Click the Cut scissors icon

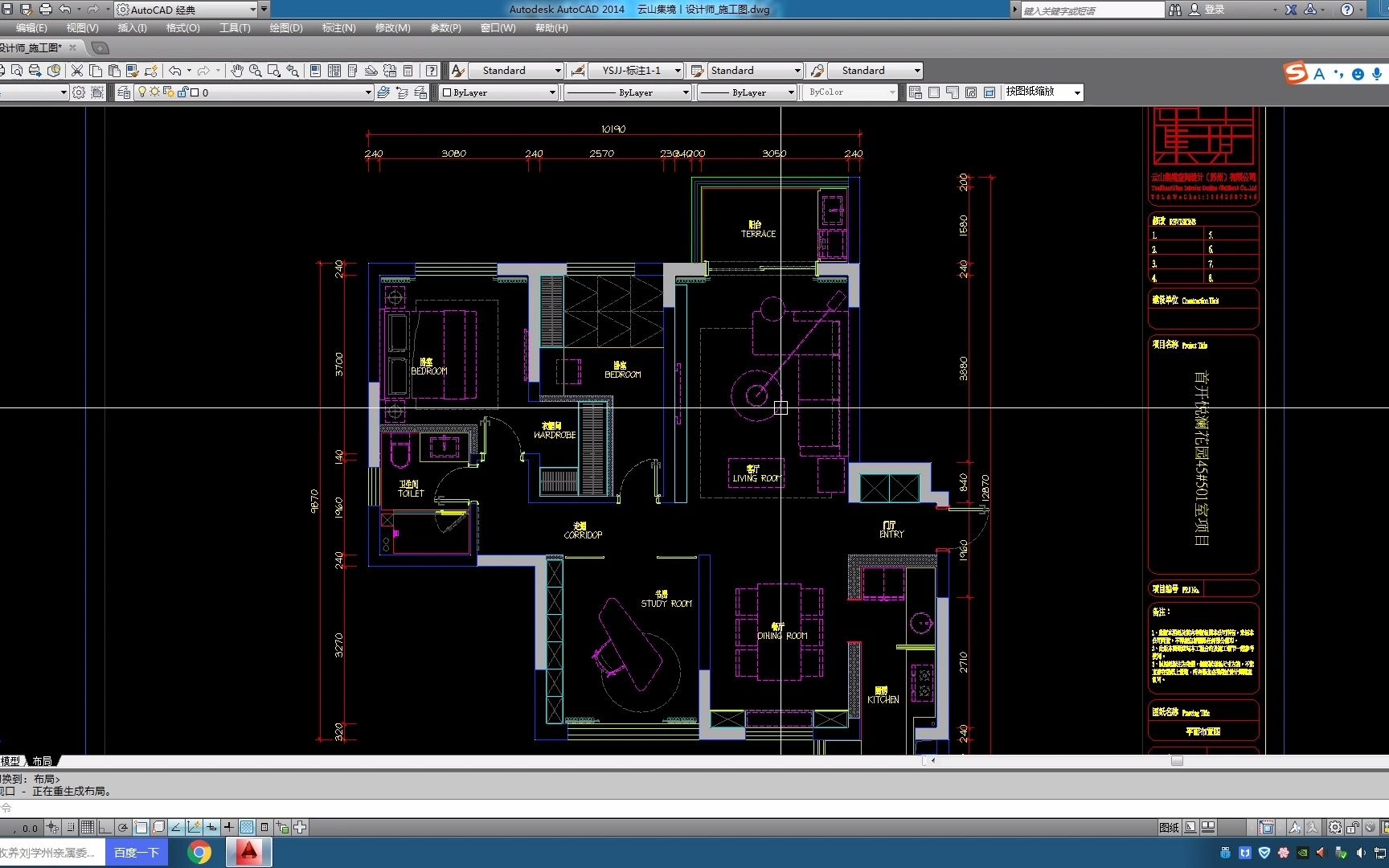[x=77, y=71]
